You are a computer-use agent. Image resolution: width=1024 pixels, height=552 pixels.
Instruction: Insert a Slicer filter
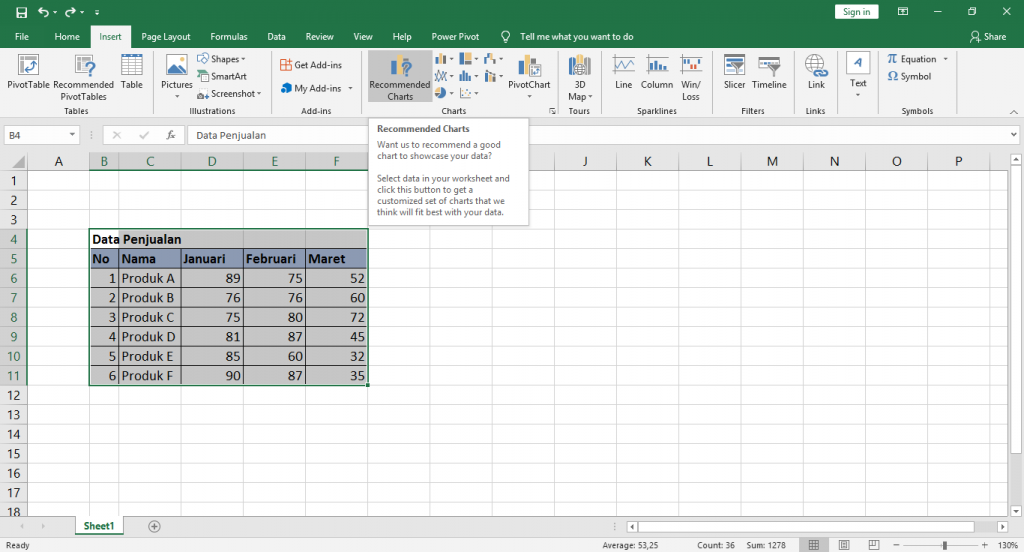point(734,72)
